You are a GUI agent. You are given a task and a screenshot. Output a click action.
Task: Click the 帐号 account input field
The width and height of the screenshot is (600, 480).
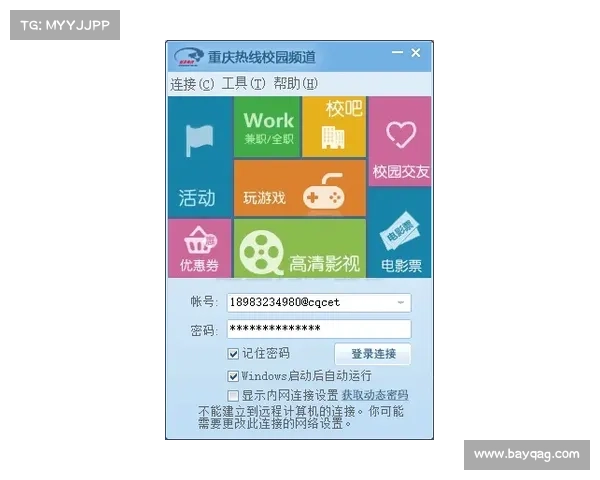pyautogui.click(x=319, y=303)
